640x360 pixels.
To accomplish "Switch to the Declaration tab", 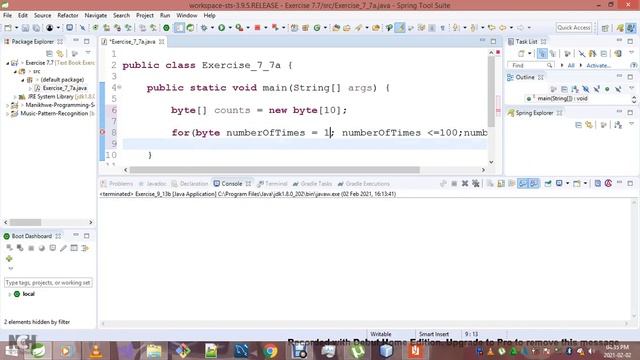I will click(x=190, y=184).
